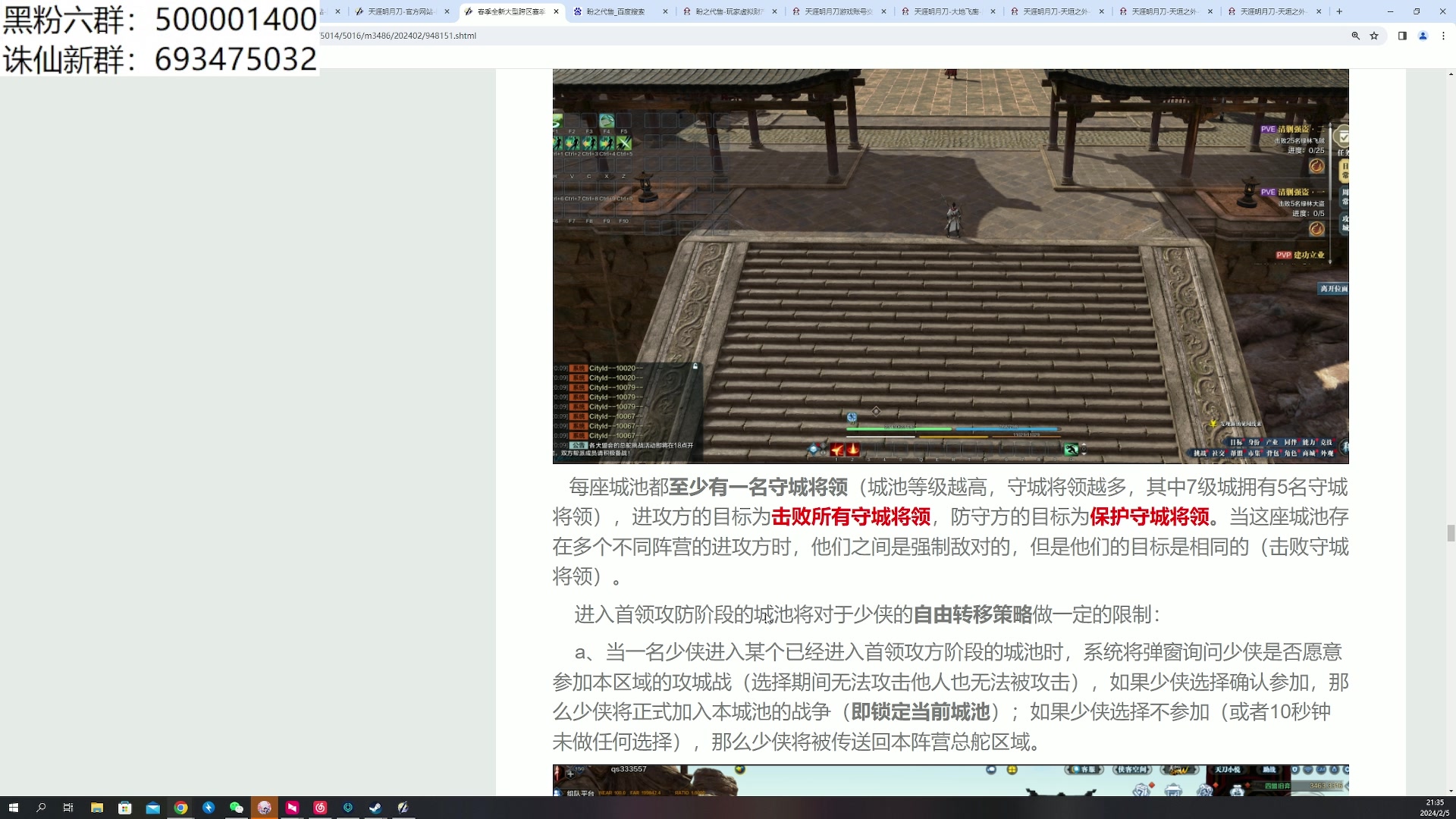Close the 天涯明月刀-大地飞鹰 tab
This screenshot has width=1456, height=819.
pyautogui.click(x=993, y=11)
